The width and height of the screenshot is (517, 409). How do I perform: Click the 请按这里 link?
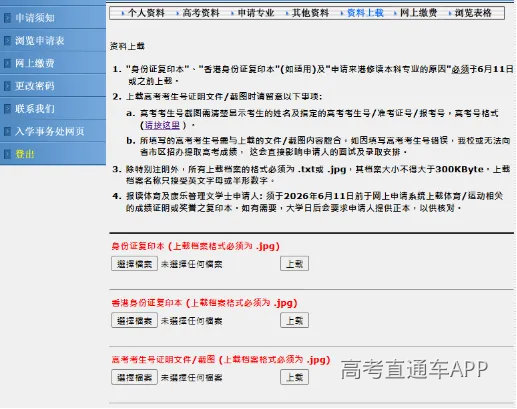pos(162,125)
